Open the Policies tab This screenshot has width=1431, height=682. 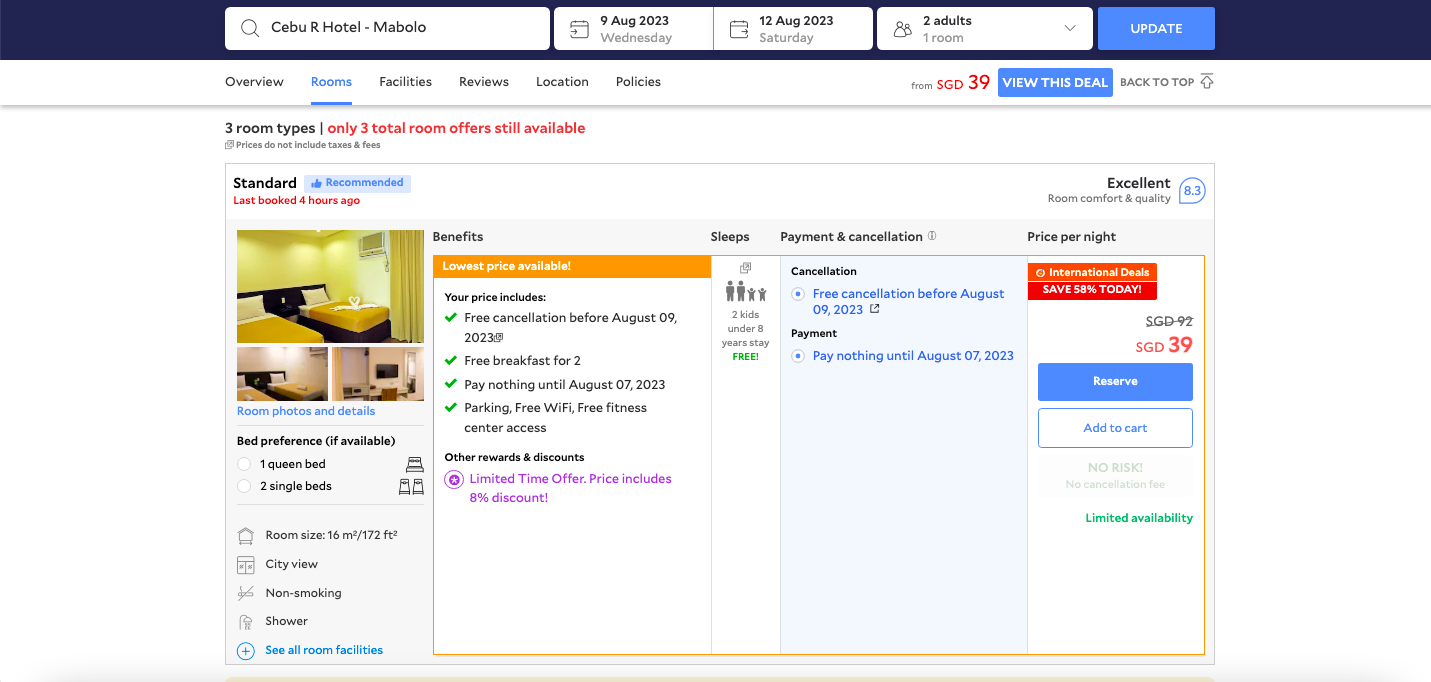coord(638,82)
